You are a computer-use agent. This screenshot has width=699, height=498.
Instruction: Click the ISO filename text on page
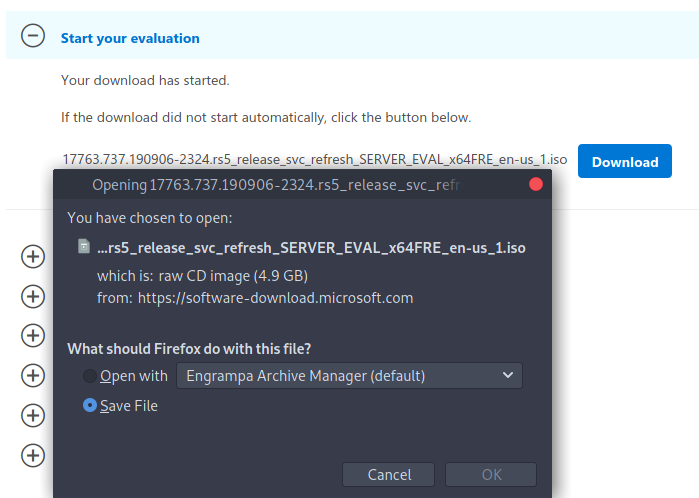point(315,159)
